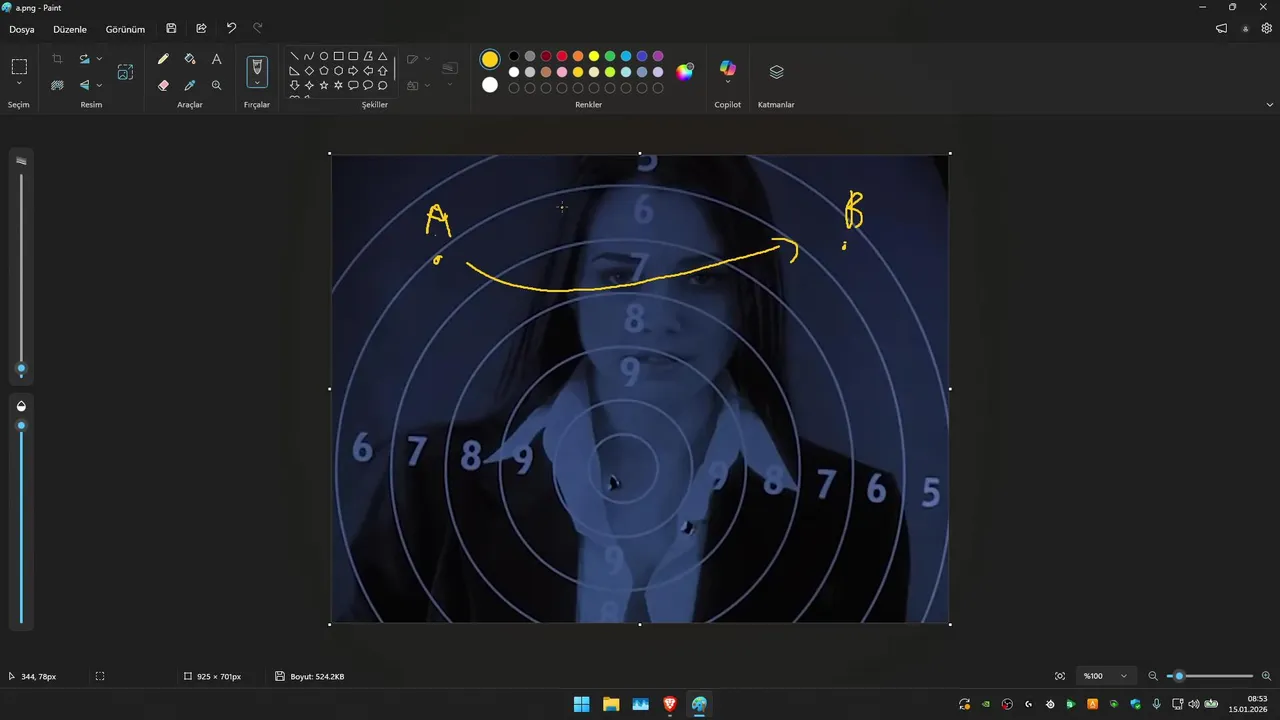Click the brush size slider handle

tap(21, 369)
